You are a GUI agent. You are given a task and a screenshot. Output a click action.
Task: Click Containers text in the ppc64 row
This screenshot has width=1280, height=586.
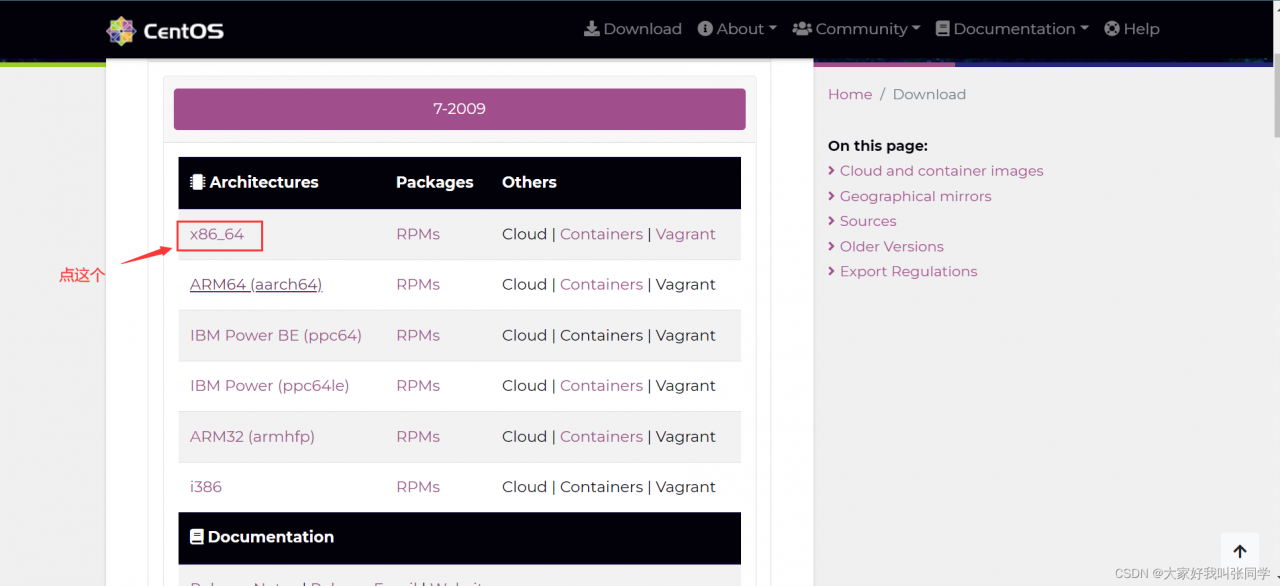[x=601, y=335]
